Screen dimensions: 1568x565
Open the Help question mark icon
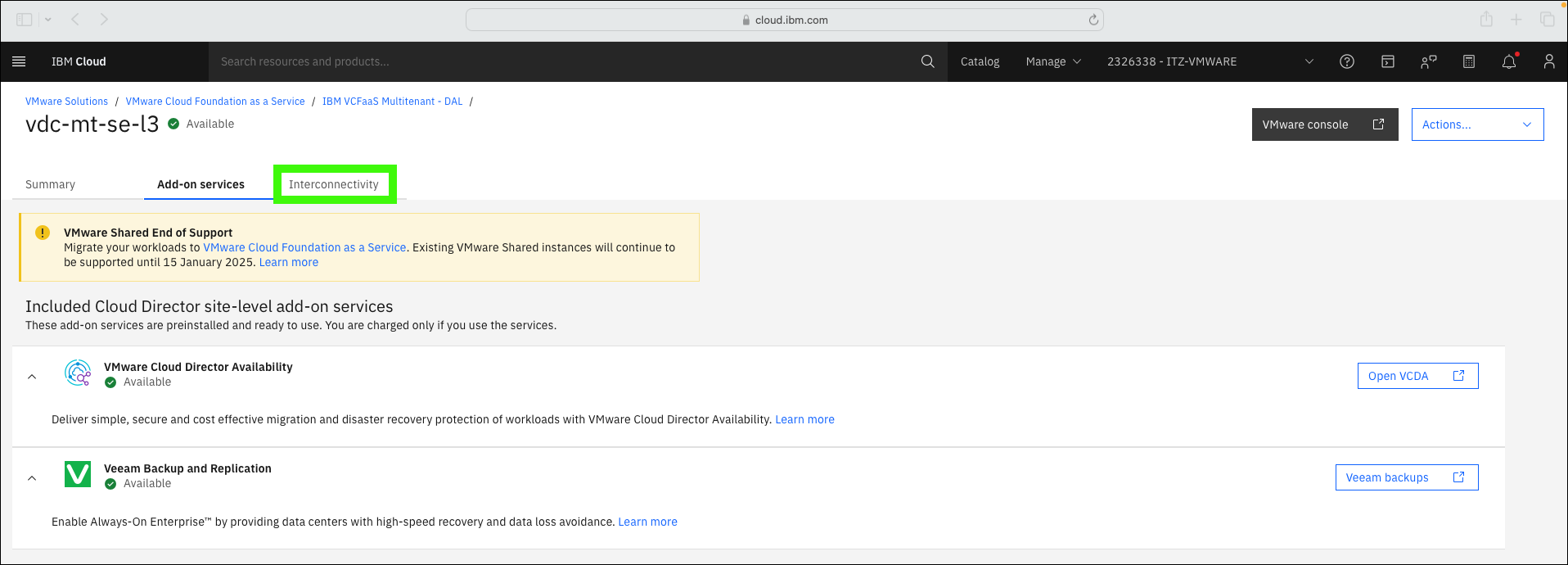(x=1347, y=61)
